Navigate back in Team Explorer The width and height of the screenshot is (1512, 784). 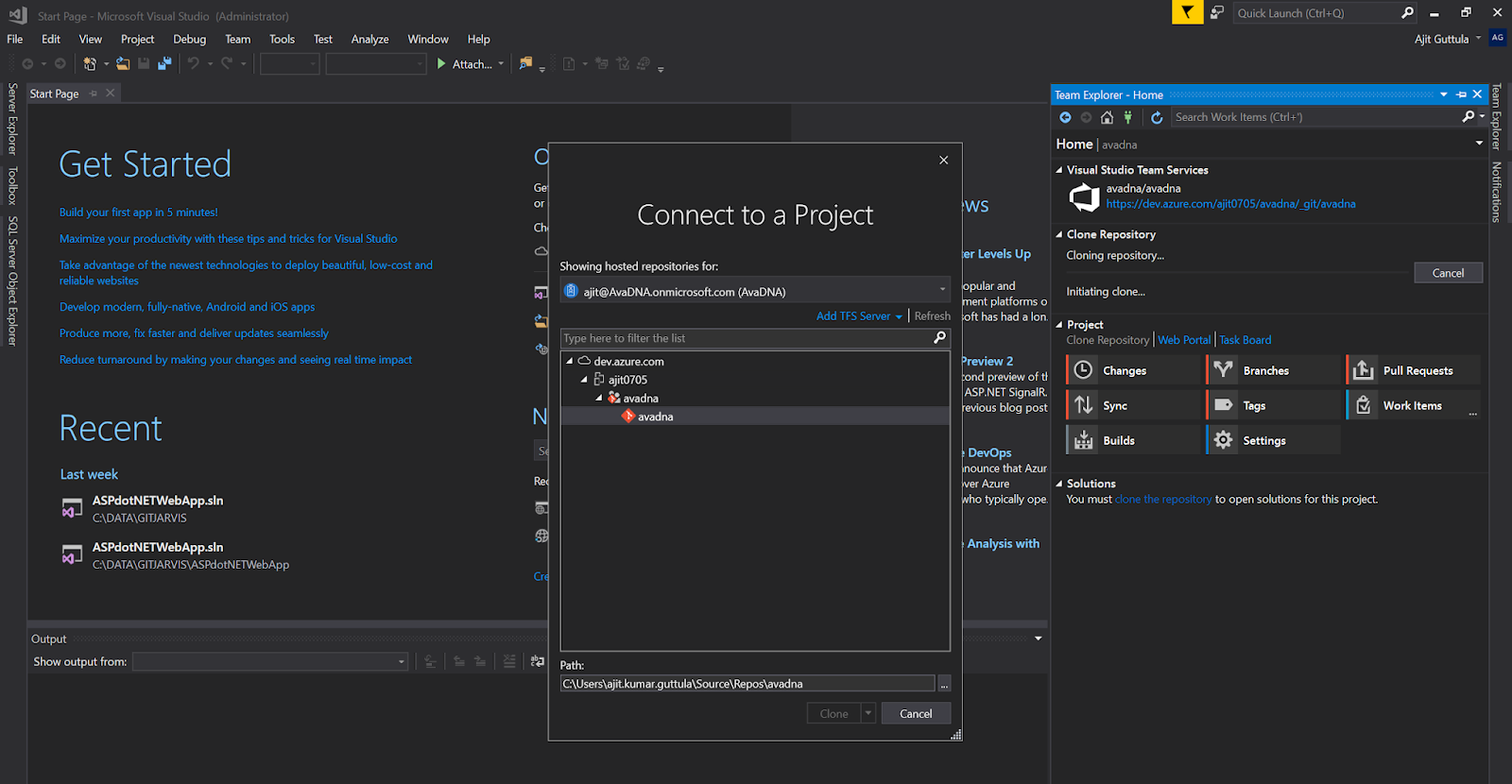point(1065,117)
